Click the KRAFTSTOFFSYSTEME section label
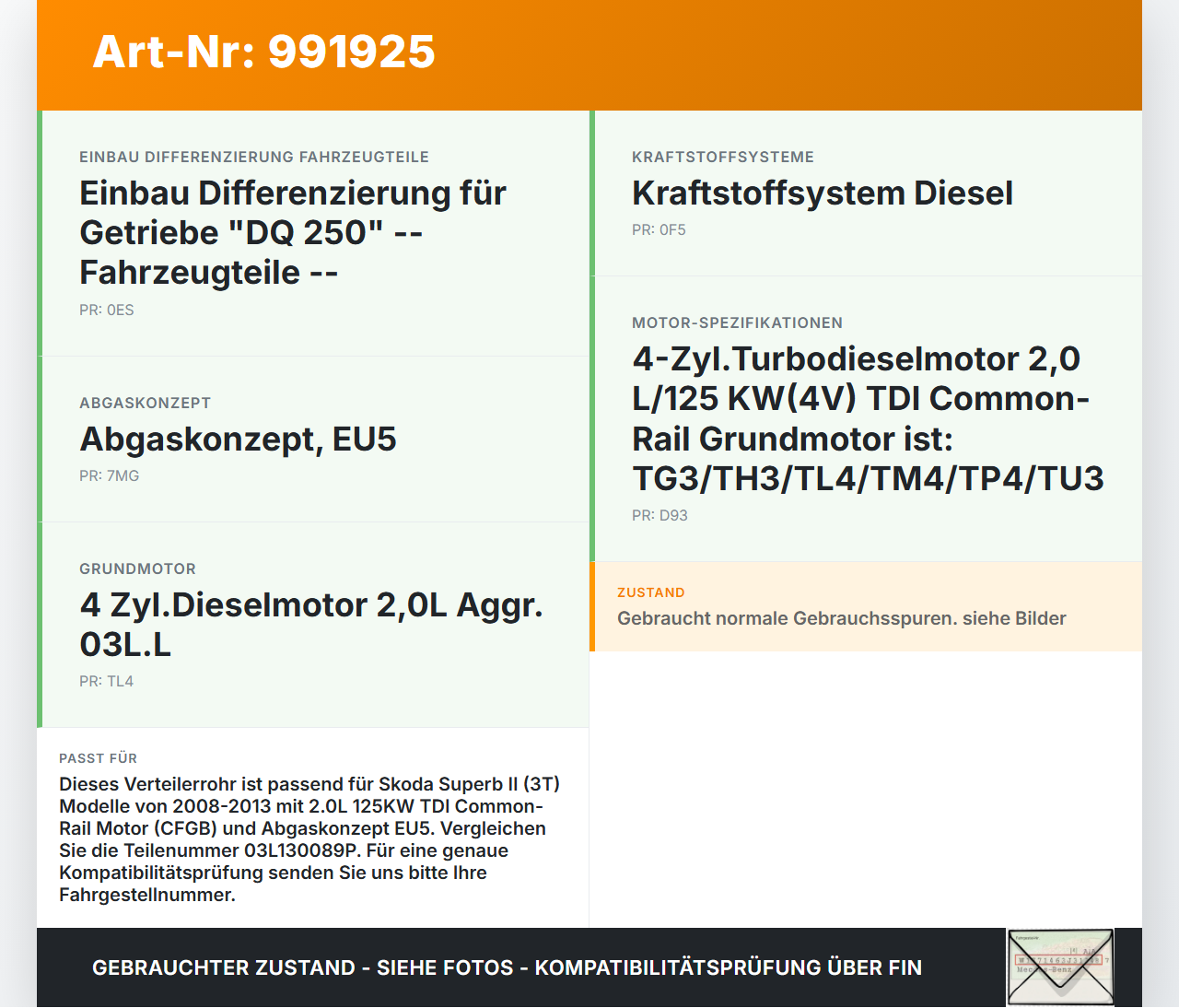The height and width of the screenshot is (1008, 1179). pyautogui.click(x=722, y=157)
